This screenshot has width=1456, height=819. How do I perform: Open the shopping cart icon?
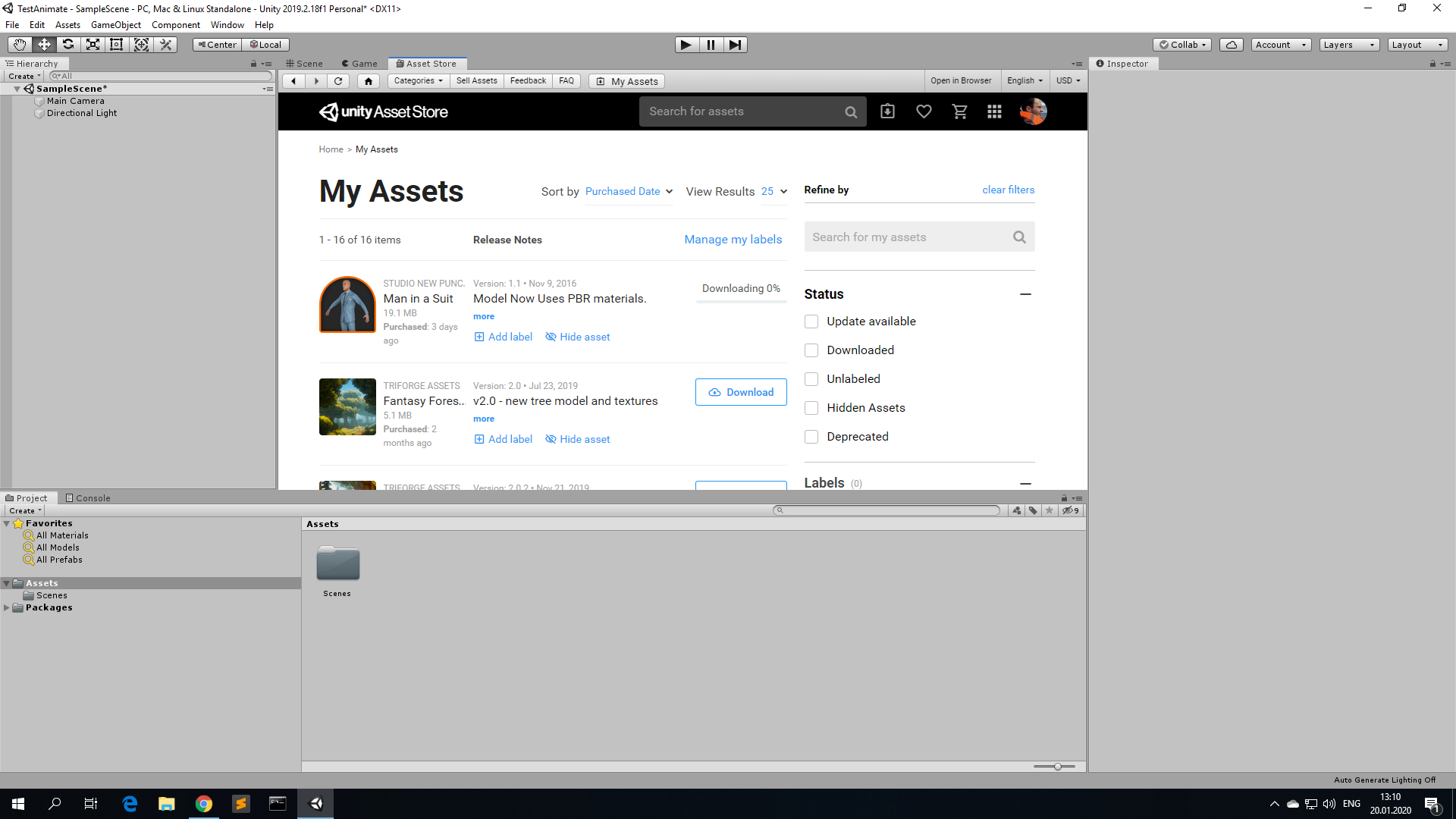click(x=959, y=112)
